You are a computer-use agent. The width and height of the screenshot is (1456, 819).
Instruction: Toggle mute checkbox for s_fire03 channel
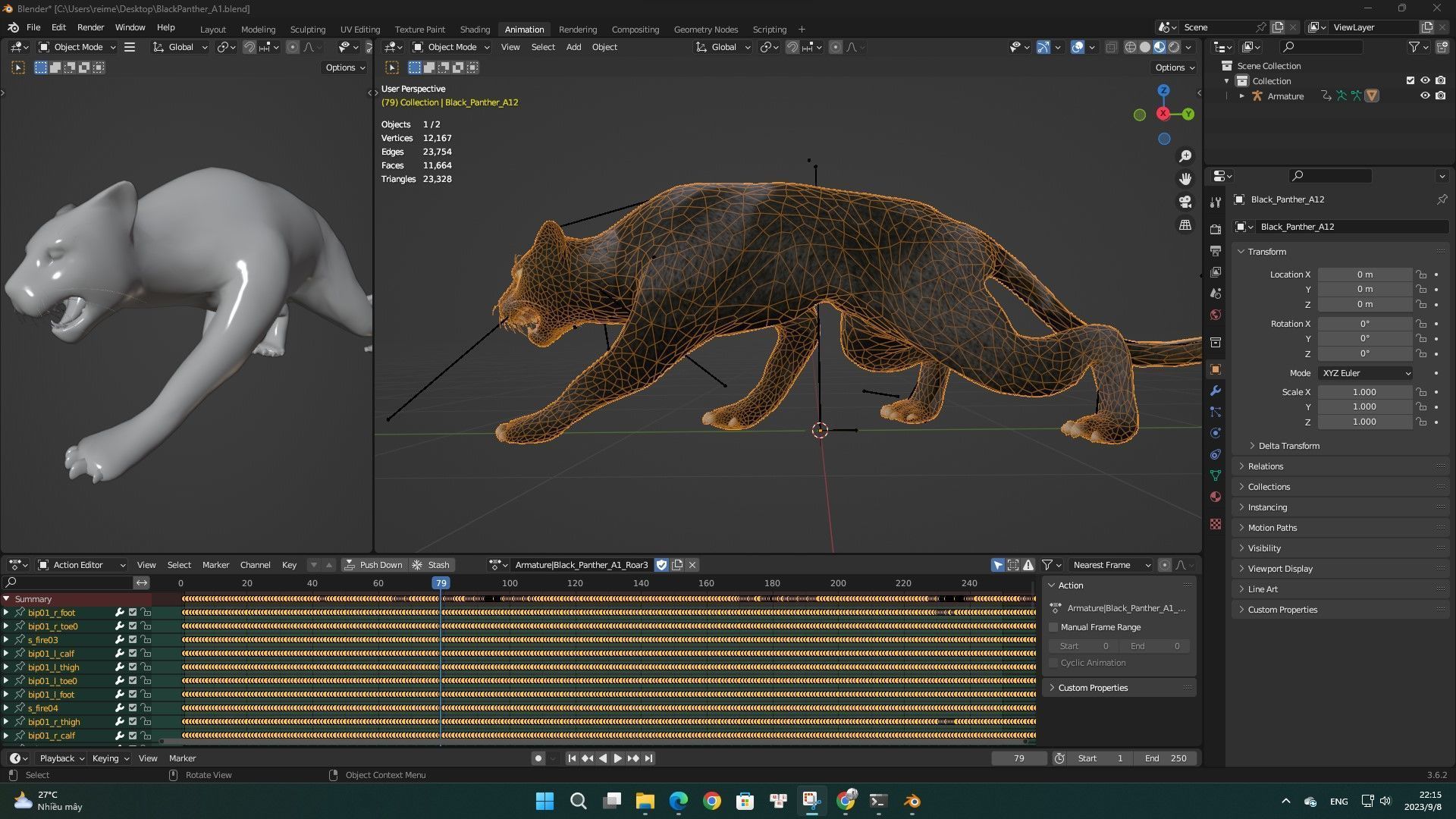[133, 640]
